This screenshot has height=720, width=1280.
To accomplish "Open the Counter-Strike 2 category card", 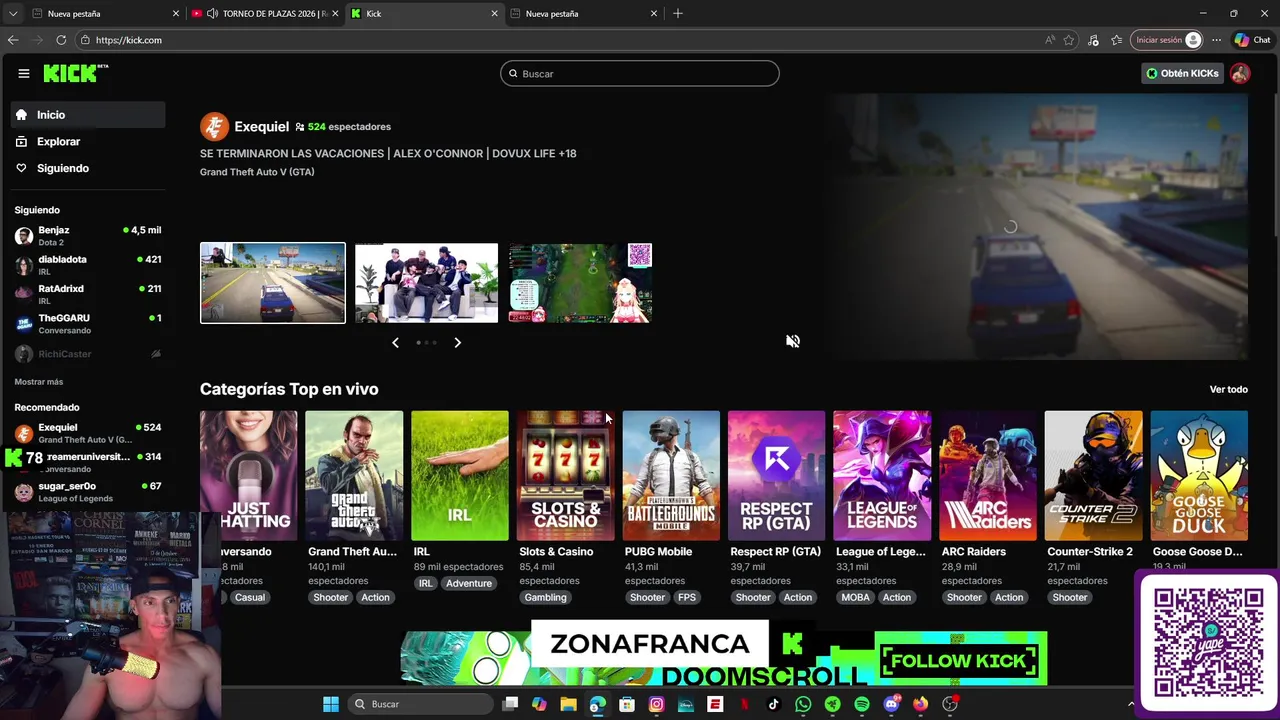I will point(1093,476).
